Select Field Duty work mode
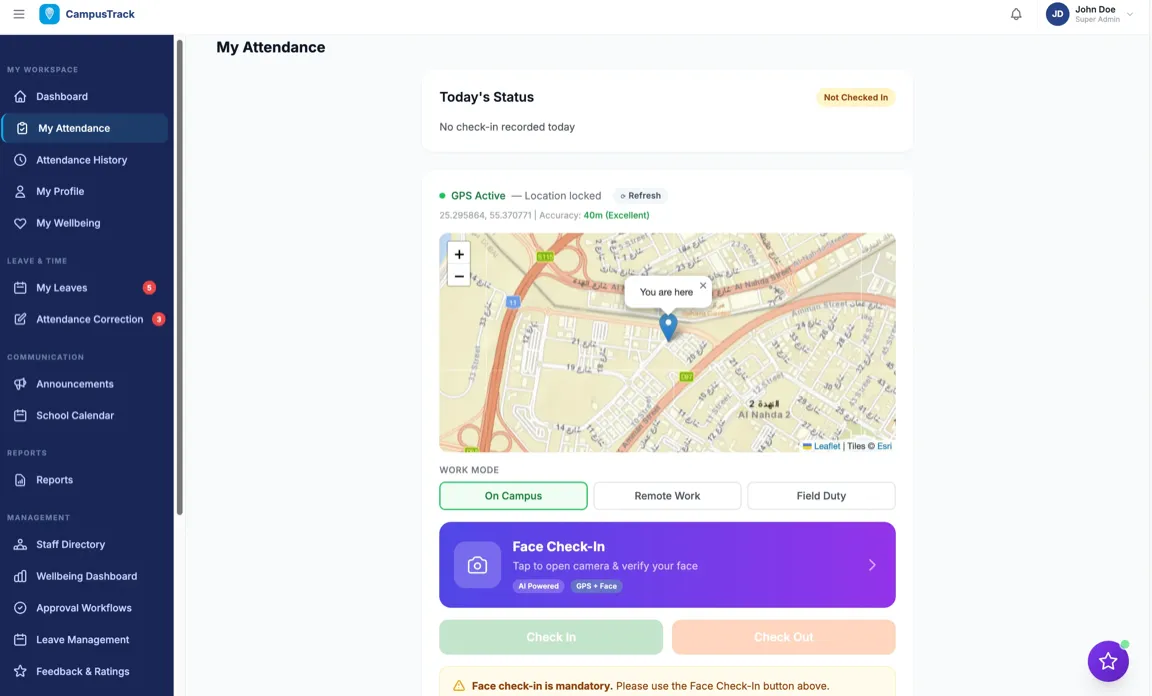 coord(821,496)
